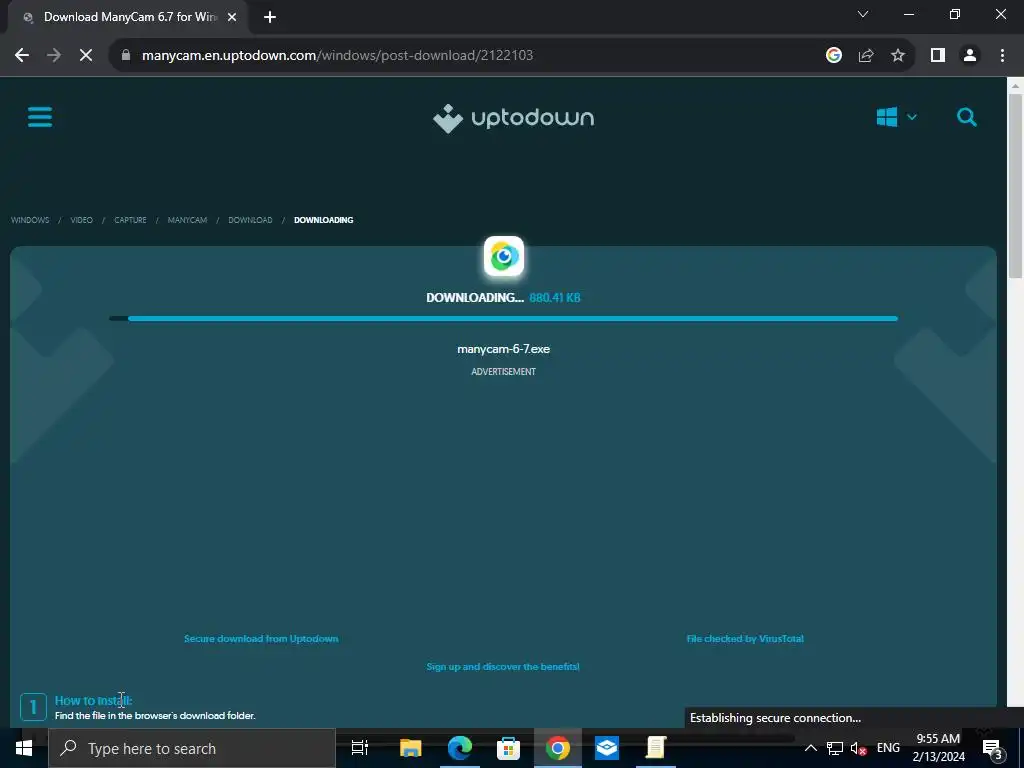Open Secure download from Uptodown link

[x=261, y=639]
